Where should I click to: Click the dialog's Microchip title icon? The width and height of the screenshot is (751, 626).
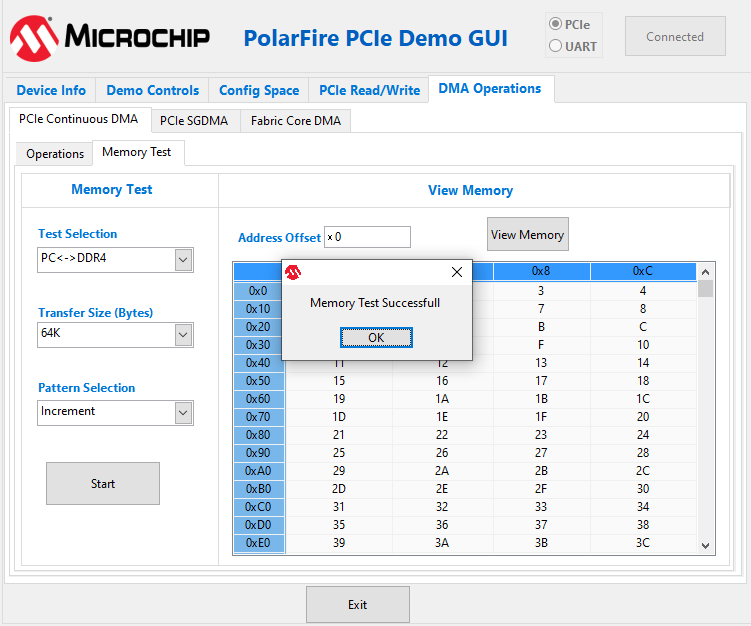click(293, 272)
